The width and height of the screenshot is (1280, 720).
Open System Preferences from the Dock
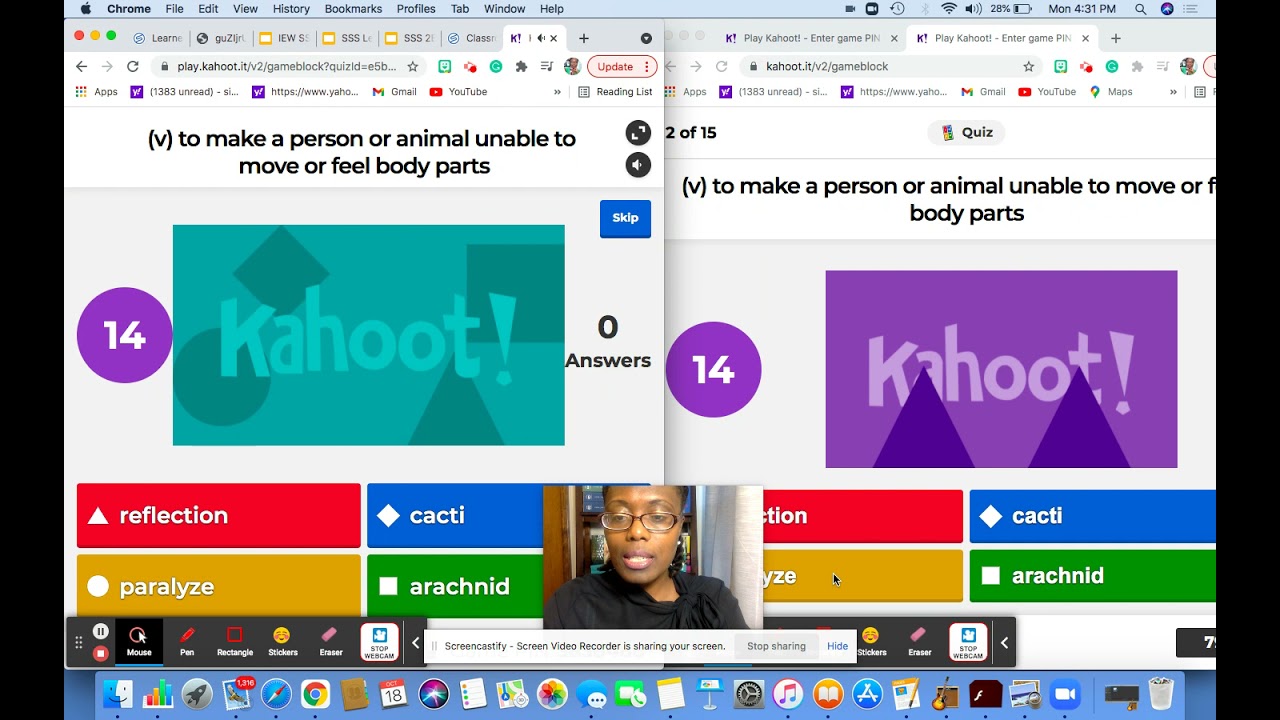point(749,694)
